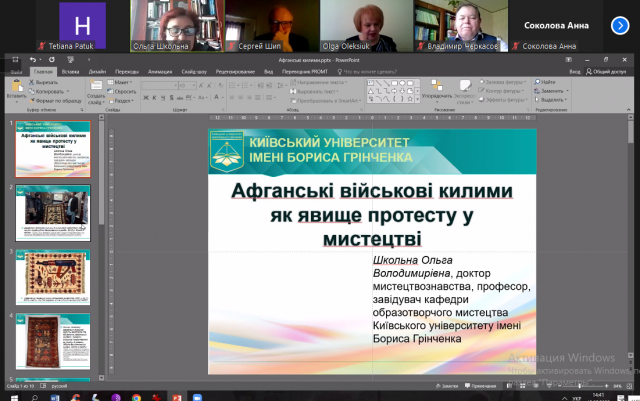The height and width of the screenshot is (401, 640).
Task: Click the Общий доступ share button
Action: pos(603,71)
